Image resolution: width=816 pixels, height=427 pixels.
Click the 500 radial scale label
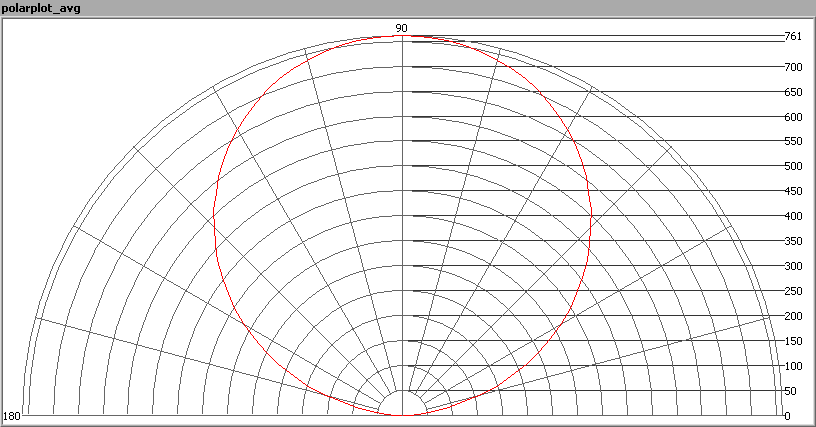tap(793, 166)
